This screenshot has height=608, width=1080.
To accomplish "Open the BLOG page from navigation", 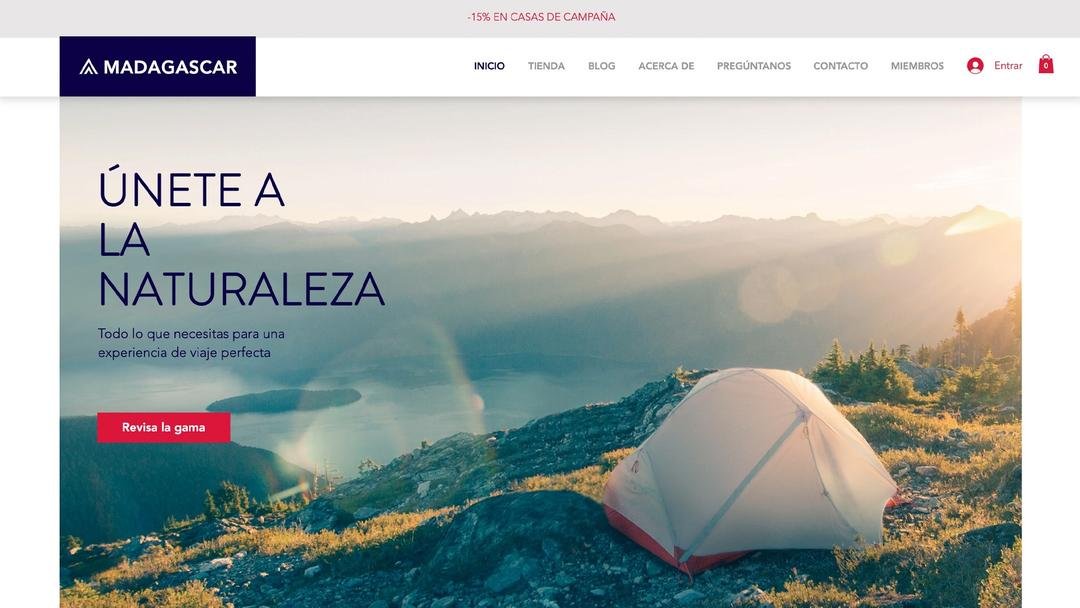I will point(601,66).
